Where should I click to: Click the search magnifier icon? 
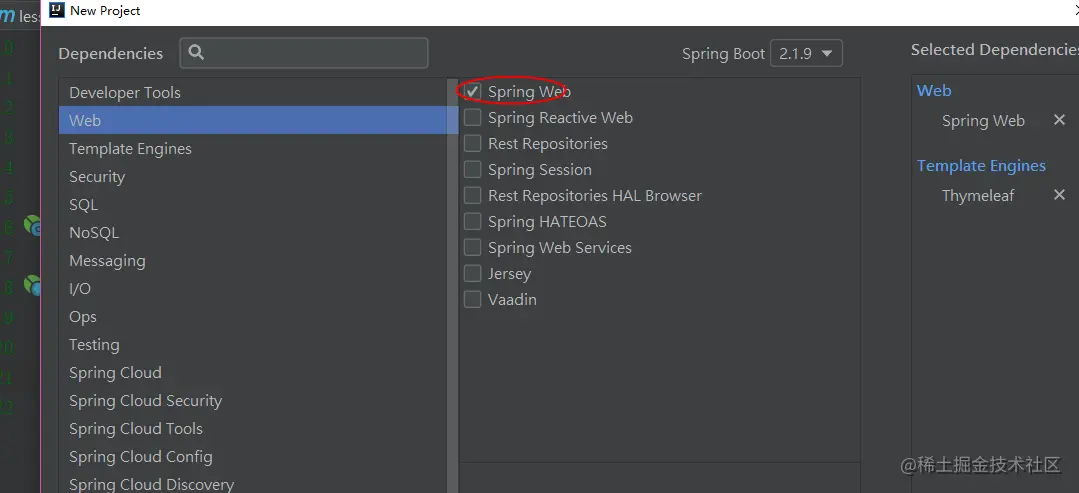196,52
